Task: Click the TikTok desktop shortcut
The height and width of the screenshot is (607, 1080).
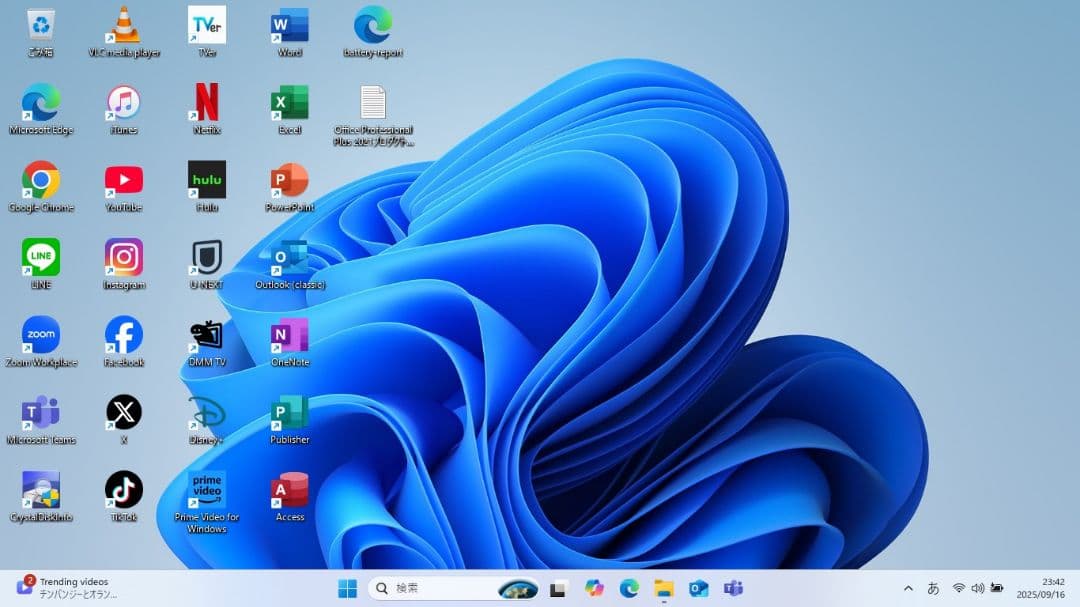Action: tap(124, 490)
